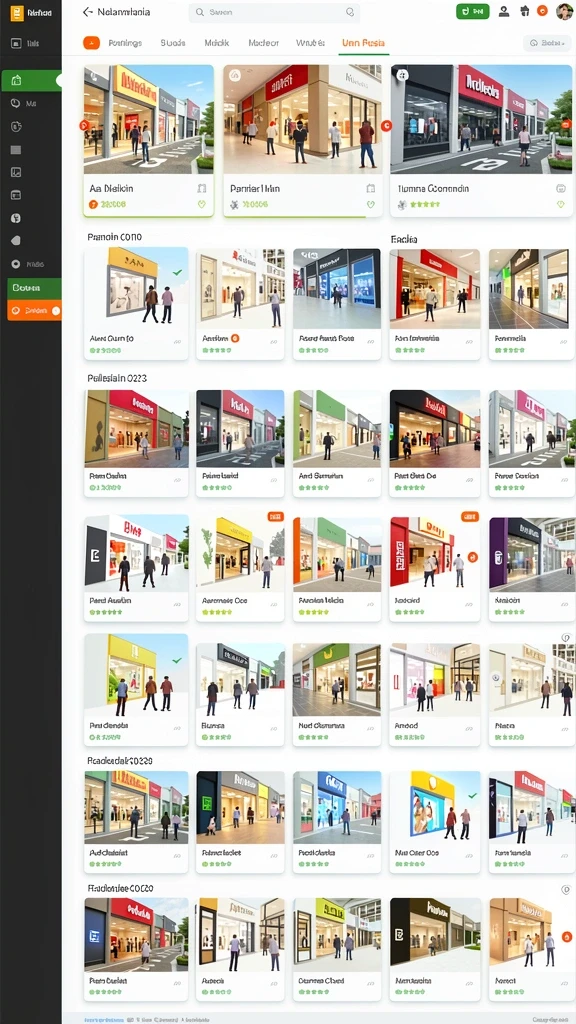Click the back arrow in header
Screen dimensions: 576x1024
coord(88,12)
